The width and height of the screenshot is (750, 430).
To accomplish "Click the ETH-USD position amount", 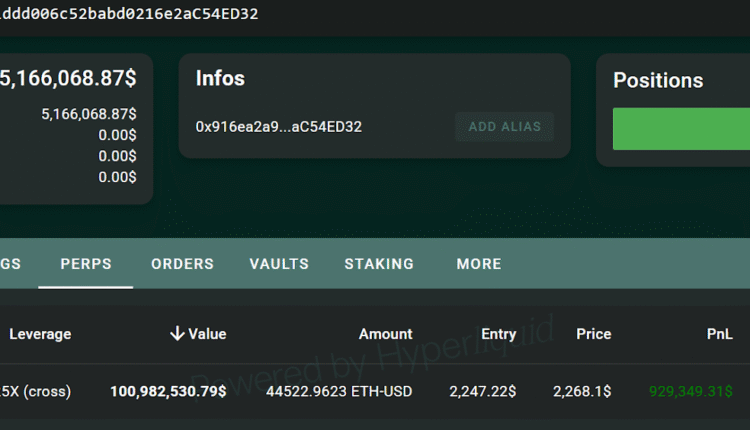I will 338,392.
